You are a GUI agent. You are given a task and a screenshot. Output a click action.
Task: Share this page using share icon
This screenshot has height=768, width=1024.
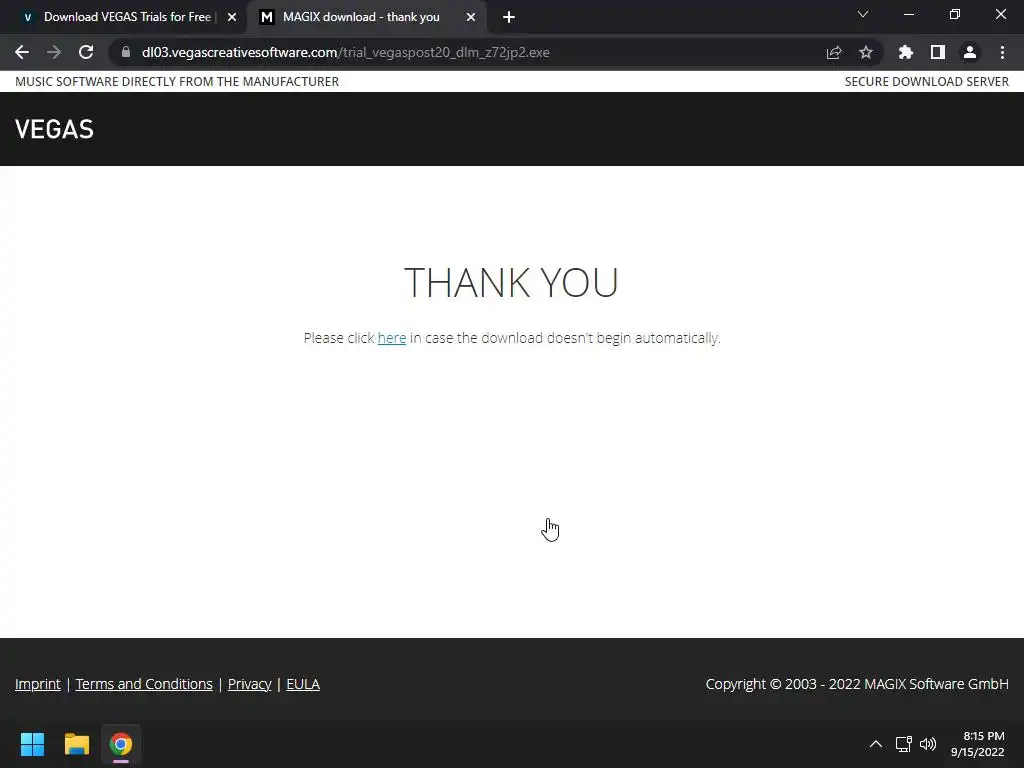[x=834, y=52]
